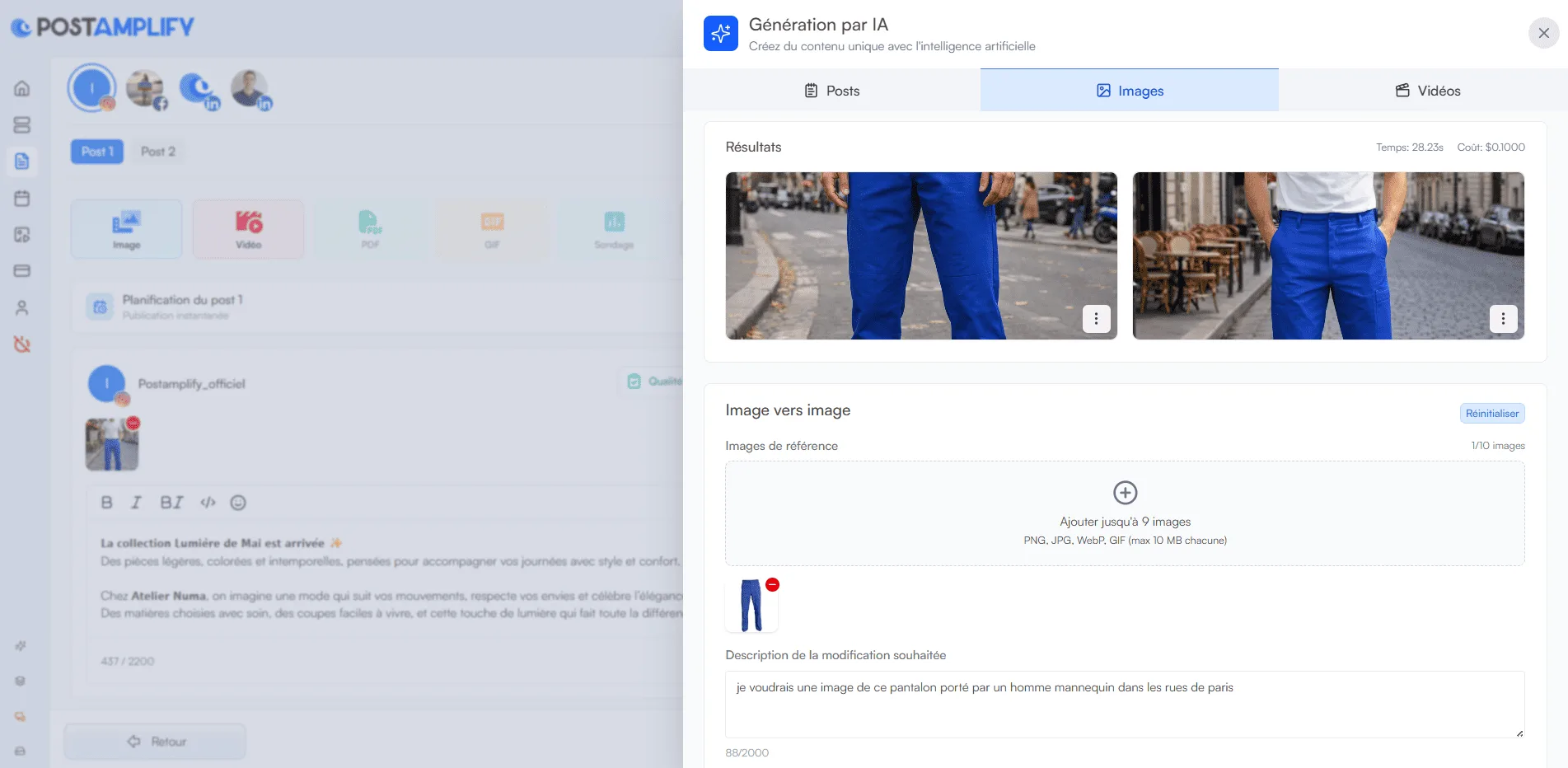The height and width of the screenshot is (768, 1568).
Task: Close the Génération par IA panel
Action: click(x=1543, y=33)
